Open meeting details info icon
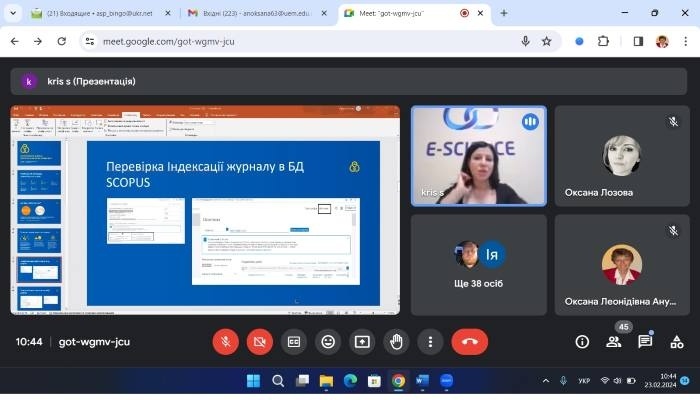 pyautogui.click(x=582, y=341)
